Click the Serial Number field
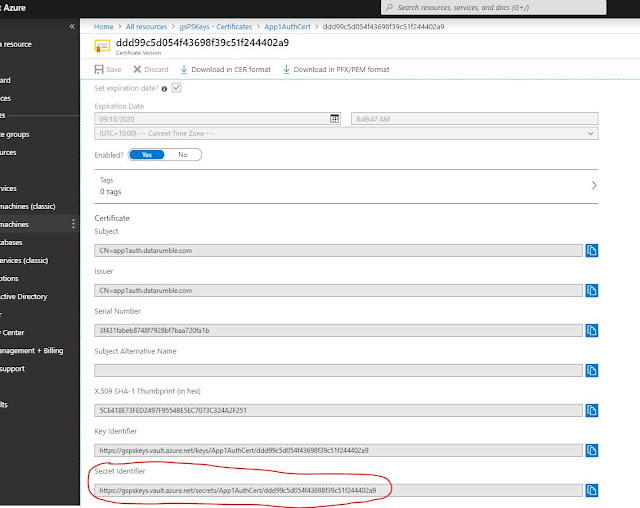640x508 pixels. tap(338, 331)
